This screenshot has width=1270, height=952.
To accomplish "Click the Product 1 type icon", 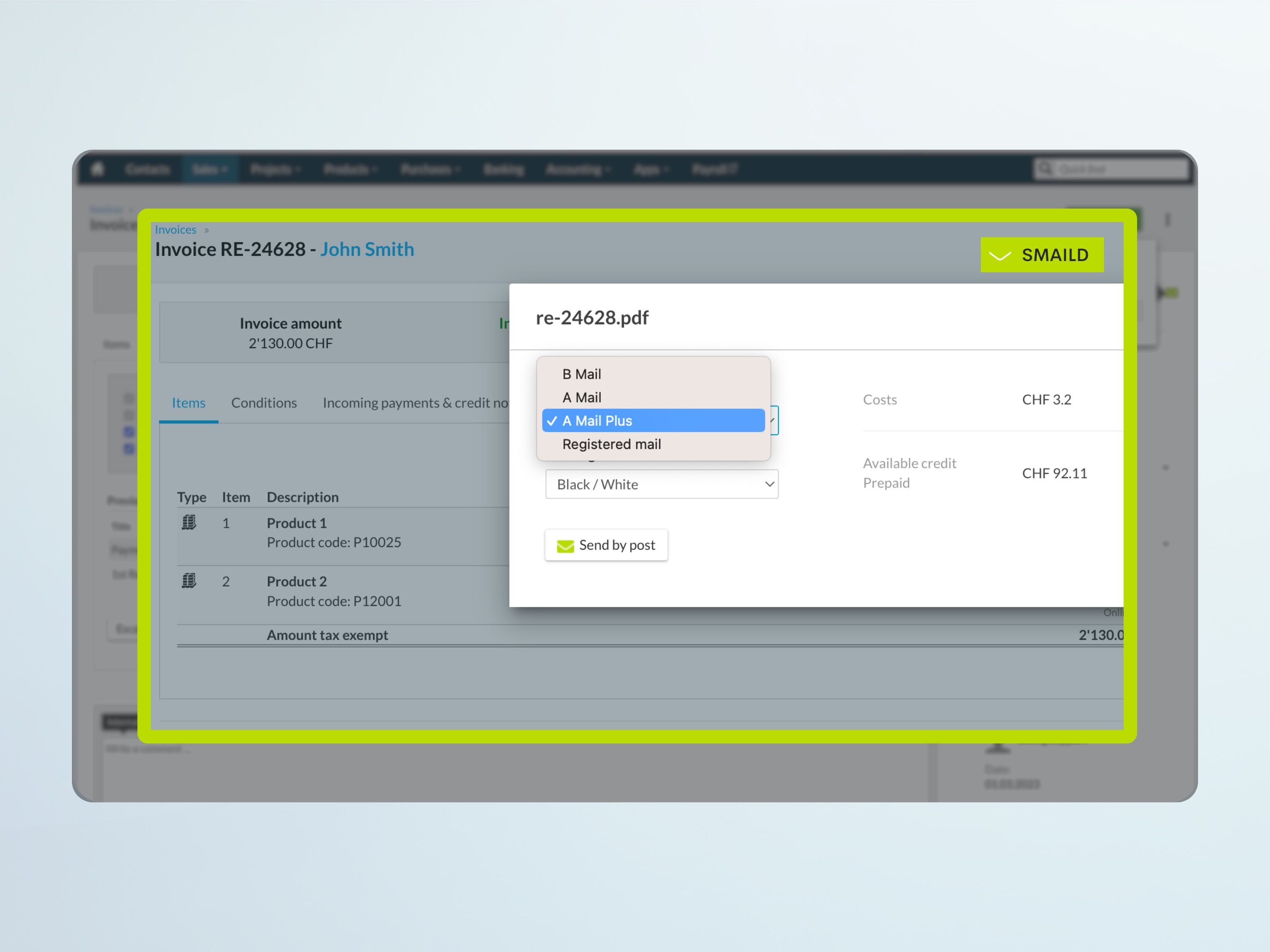I will tap(189, 523).
